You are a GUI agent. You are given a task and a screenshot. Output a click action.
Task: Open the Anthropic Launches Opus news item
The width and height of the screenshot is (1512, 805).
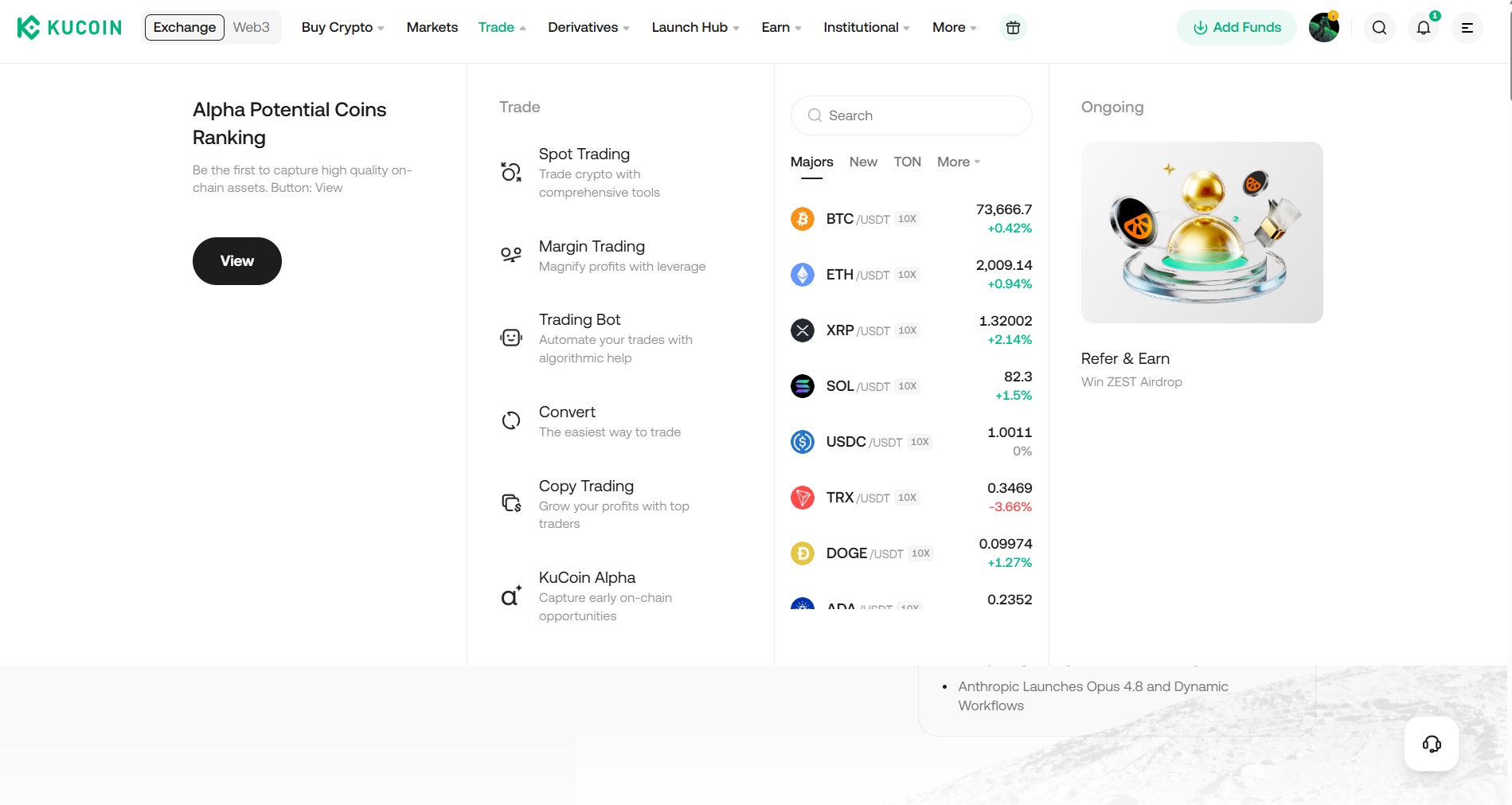click(x=1093, y=696)
